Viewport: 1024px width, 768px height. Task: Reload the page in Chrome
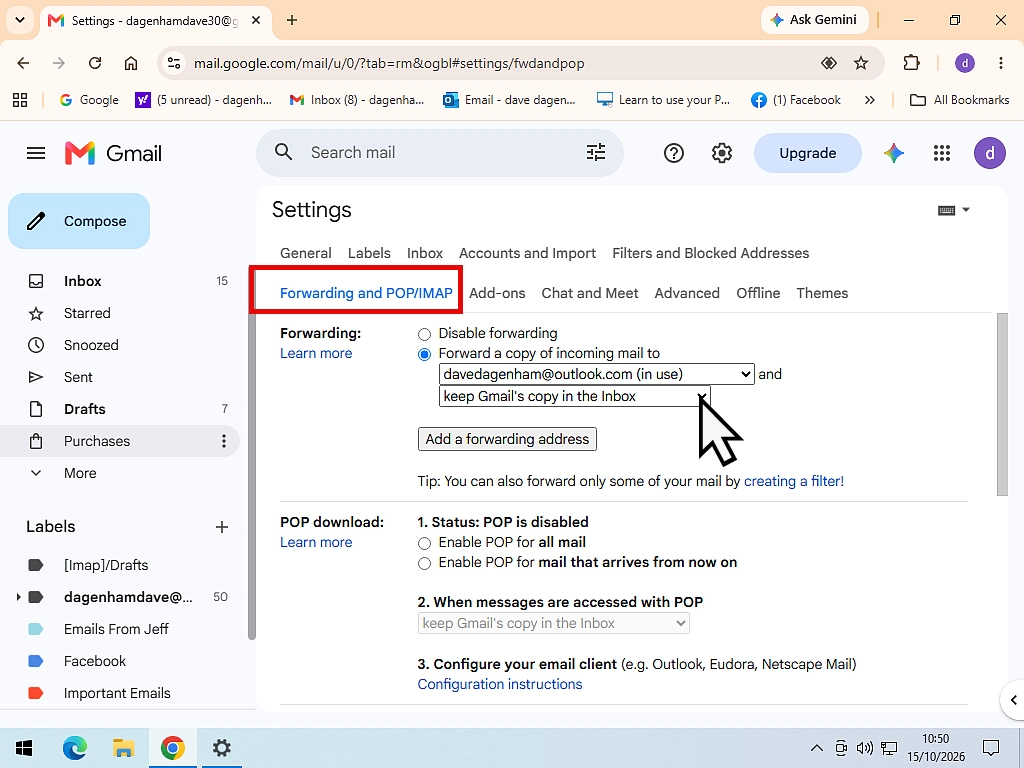pyautogui.click(x=95, y=63)
